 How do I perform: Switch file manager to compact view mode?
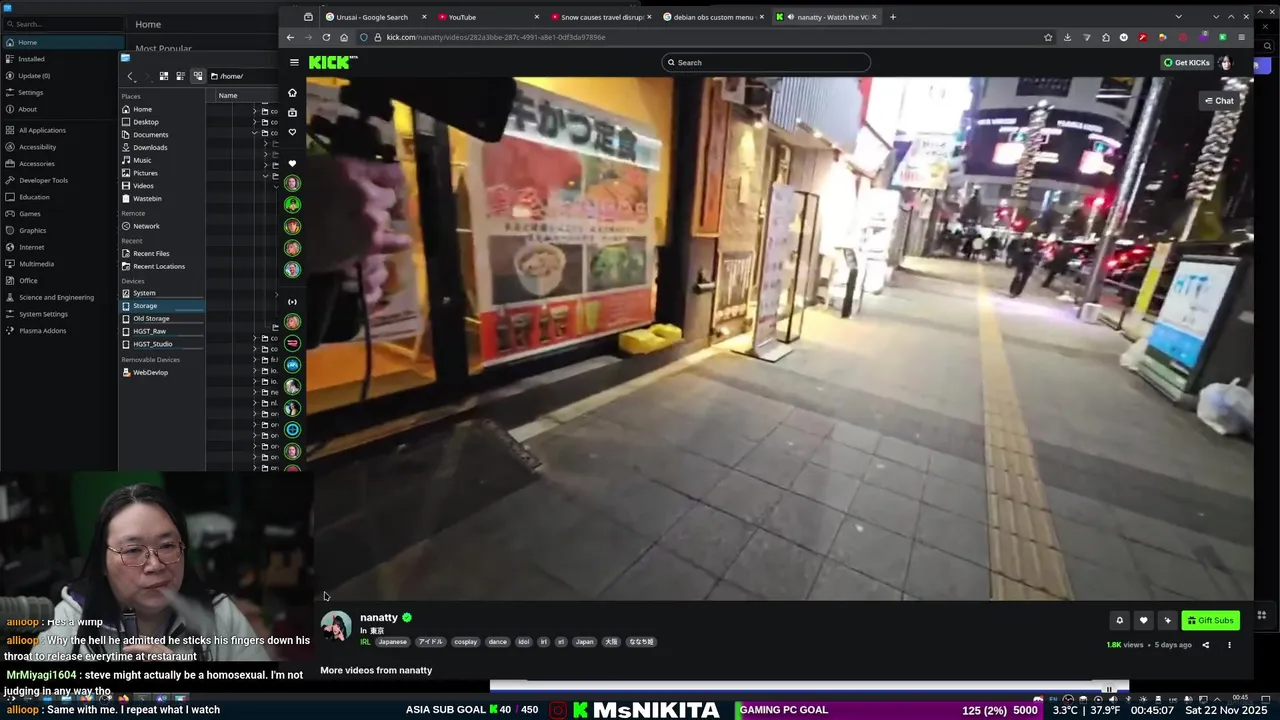(180, 76)
